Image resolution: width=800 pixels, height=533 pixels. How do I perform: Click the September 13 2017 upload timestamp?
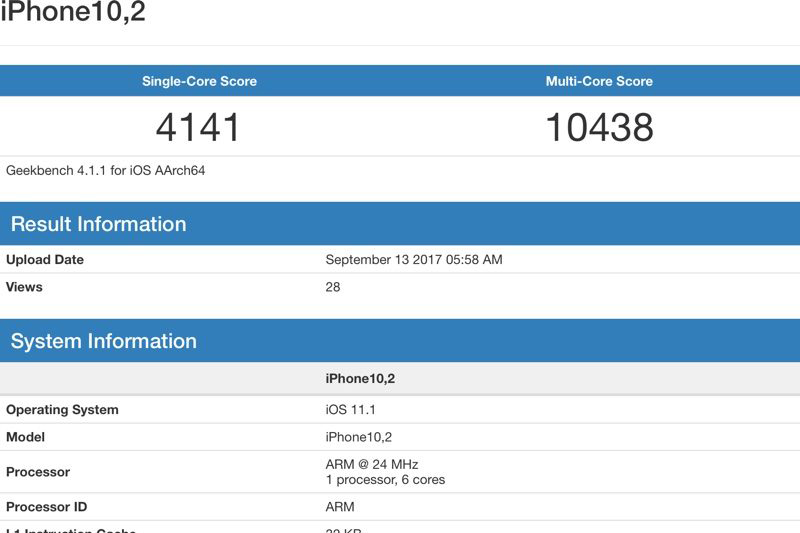pos(414,260)
